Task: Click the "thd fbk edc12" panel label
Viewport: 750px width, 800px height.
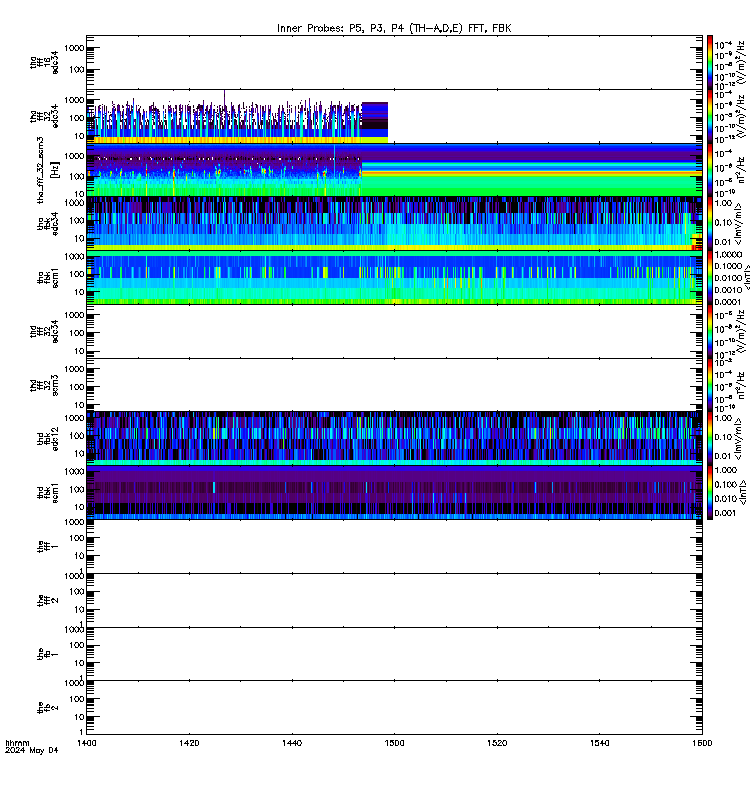Action: tap(48, 439)
